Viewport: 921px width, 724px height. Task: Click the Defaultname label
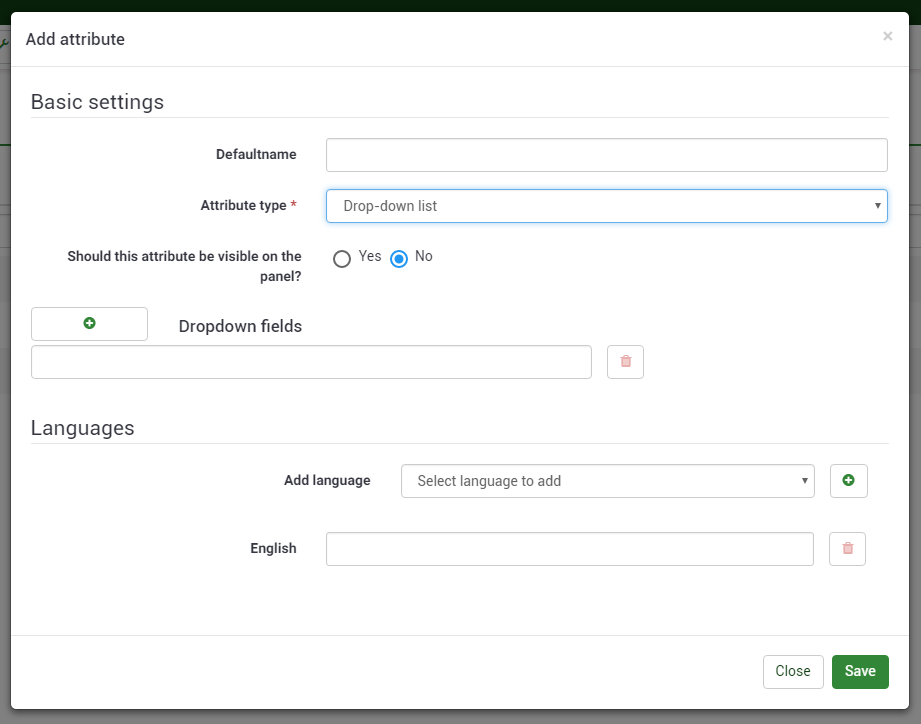coord(256,155)
